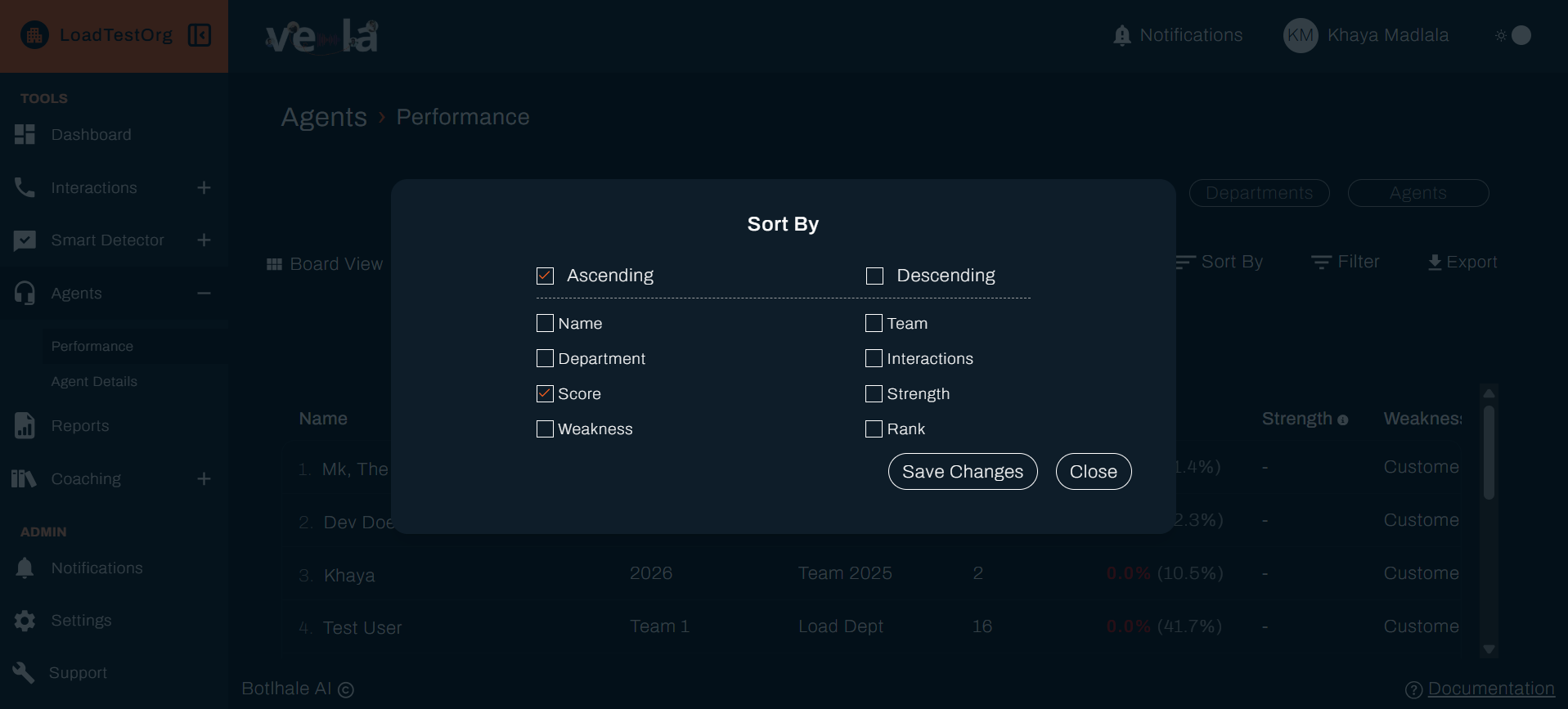Click the Smart Detector sidebar icon
1568x709 pixels.
coord(25,240)
